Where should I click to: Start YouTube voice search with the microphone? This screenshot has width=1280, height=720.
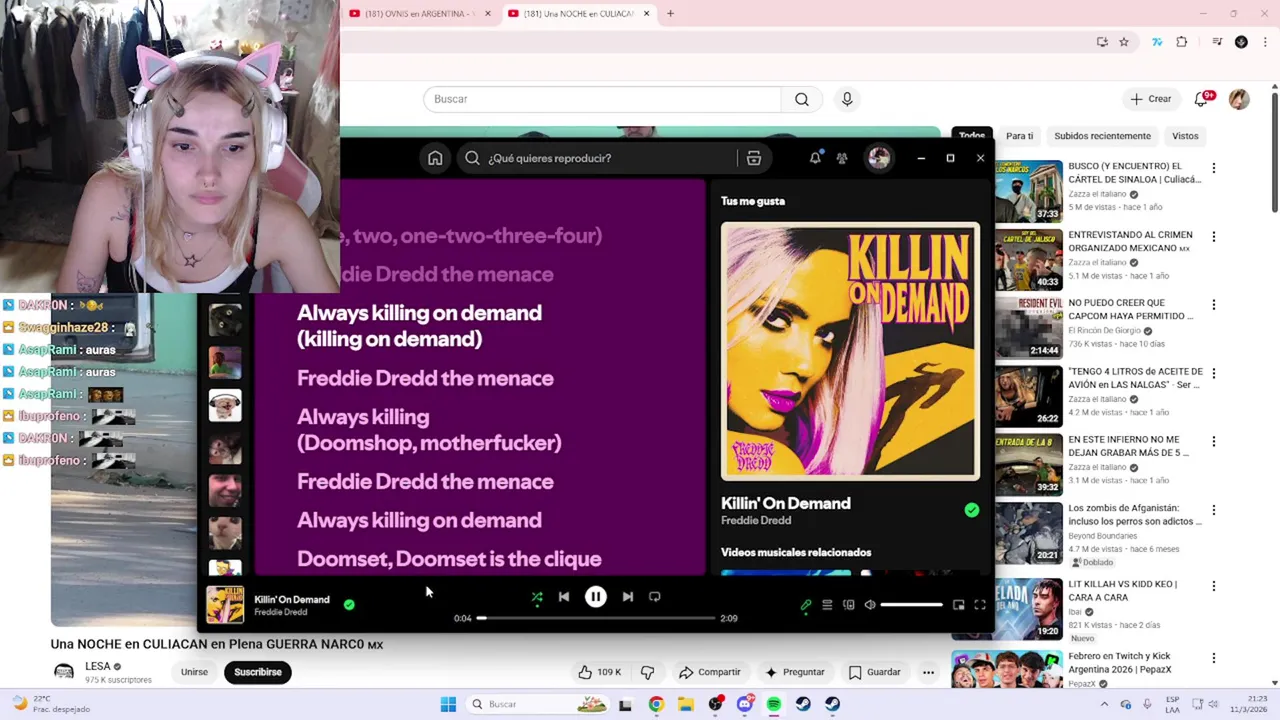(x=847, y=99)
